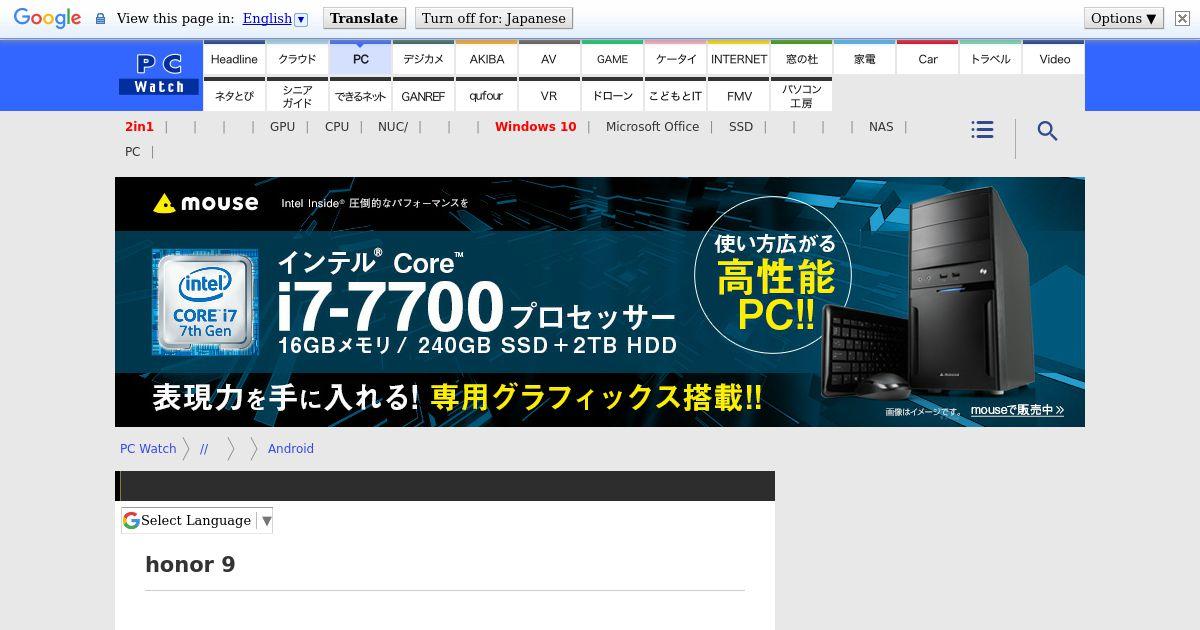Open the クラウド tab
Screen dimensions: 1200x630
click(x=297, y=58)
